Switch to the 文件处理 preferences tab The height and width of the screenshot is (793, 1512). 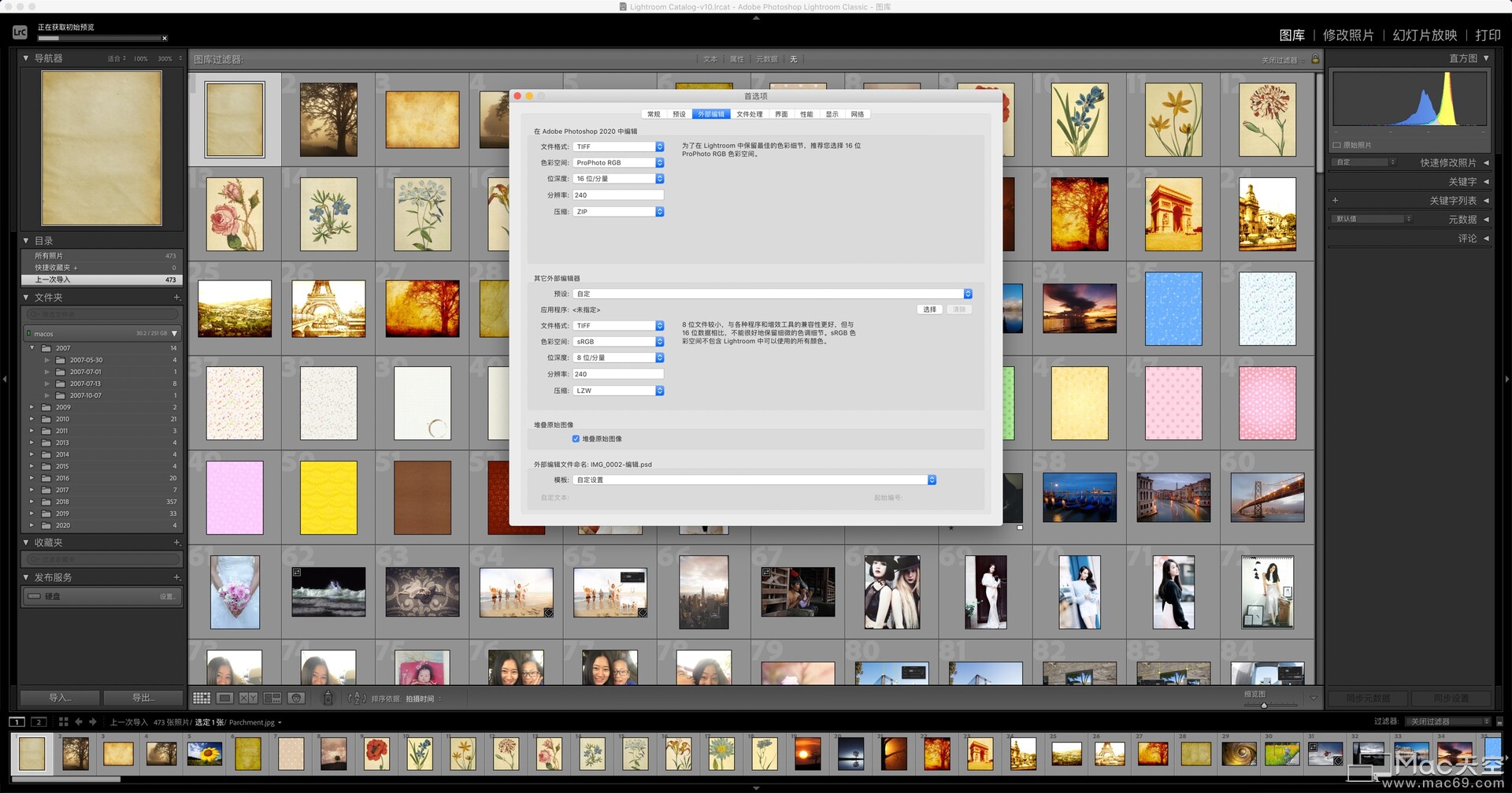pyautogui.click(x=749, y=114)
